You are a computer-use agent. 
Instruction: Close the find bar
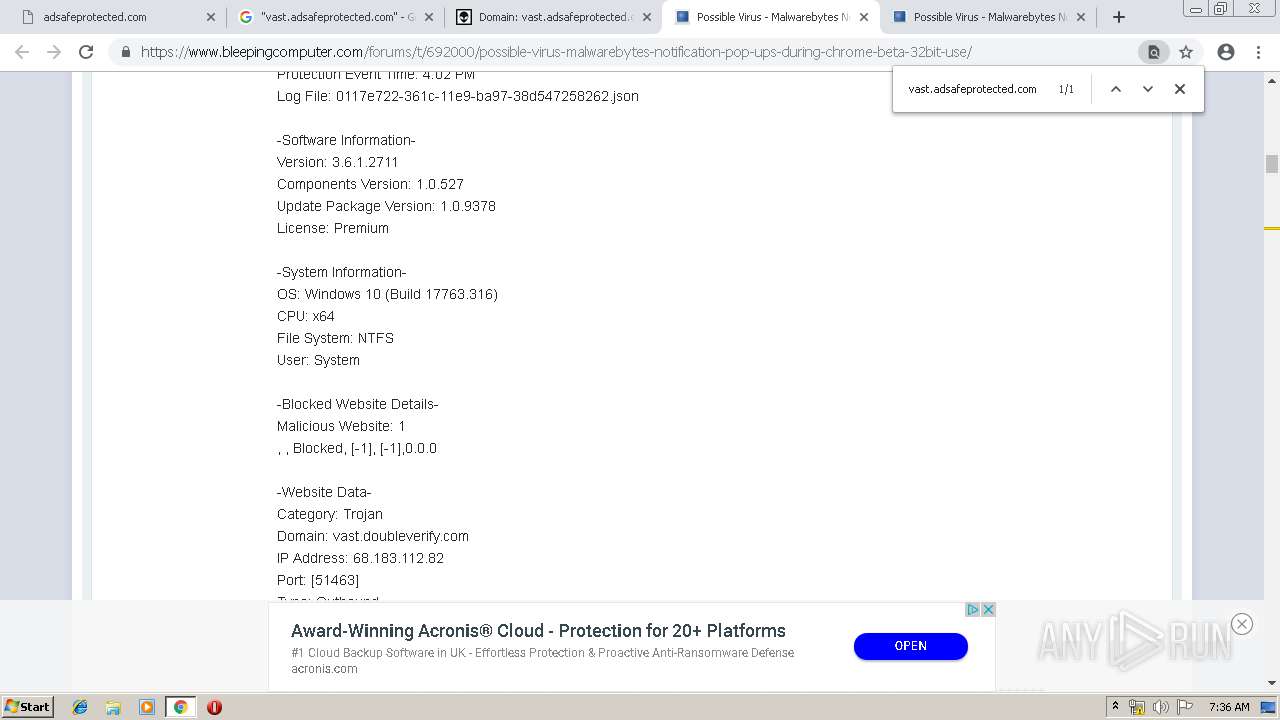point(1180,89)
